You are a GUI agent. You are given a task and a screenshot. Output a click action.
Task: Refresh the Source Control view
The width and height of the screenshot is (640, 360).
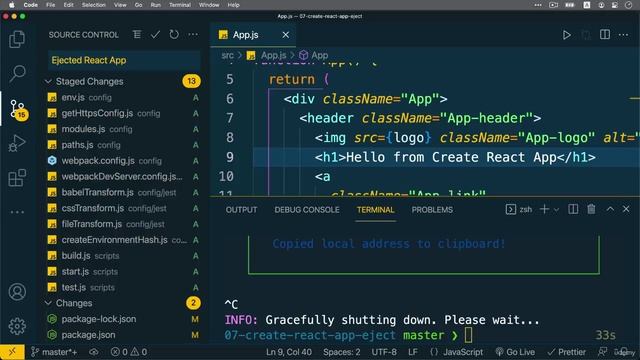click(174, 35)
